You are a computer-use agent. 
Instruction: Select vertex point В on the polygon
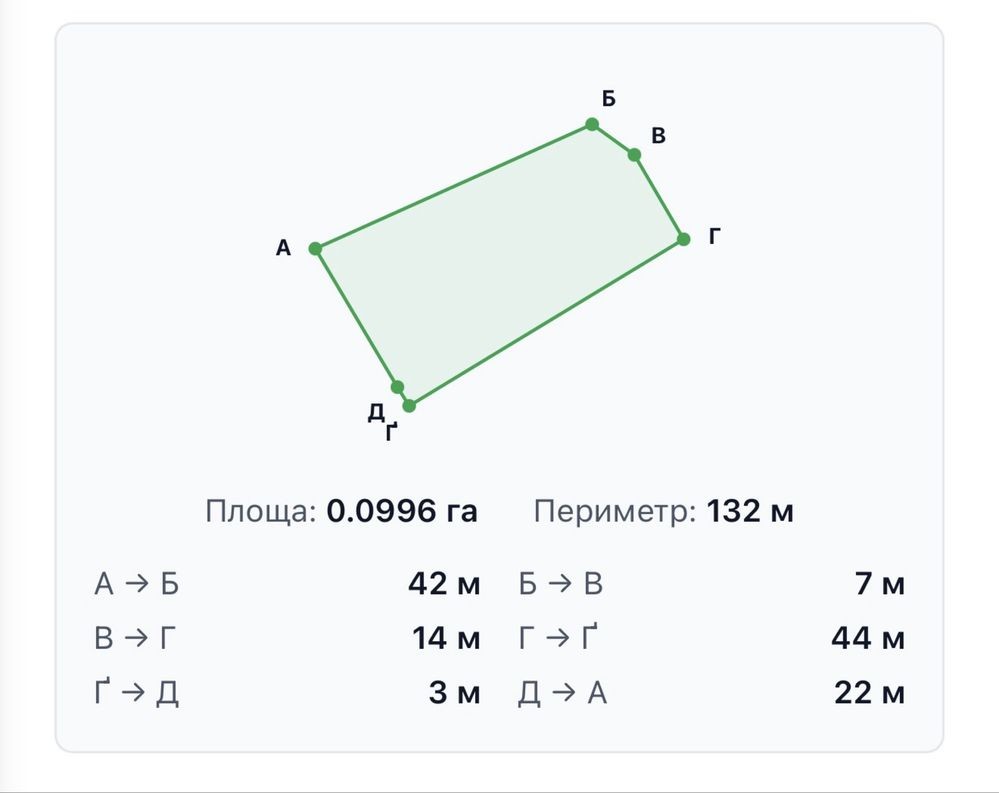pos(634,155)
